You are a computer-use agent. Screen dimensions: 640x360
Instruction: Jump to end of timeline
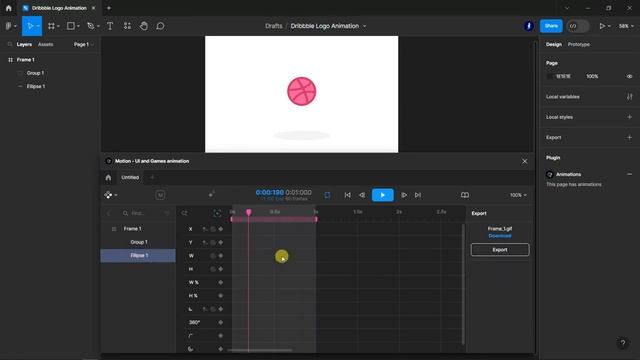click(418, 195)
